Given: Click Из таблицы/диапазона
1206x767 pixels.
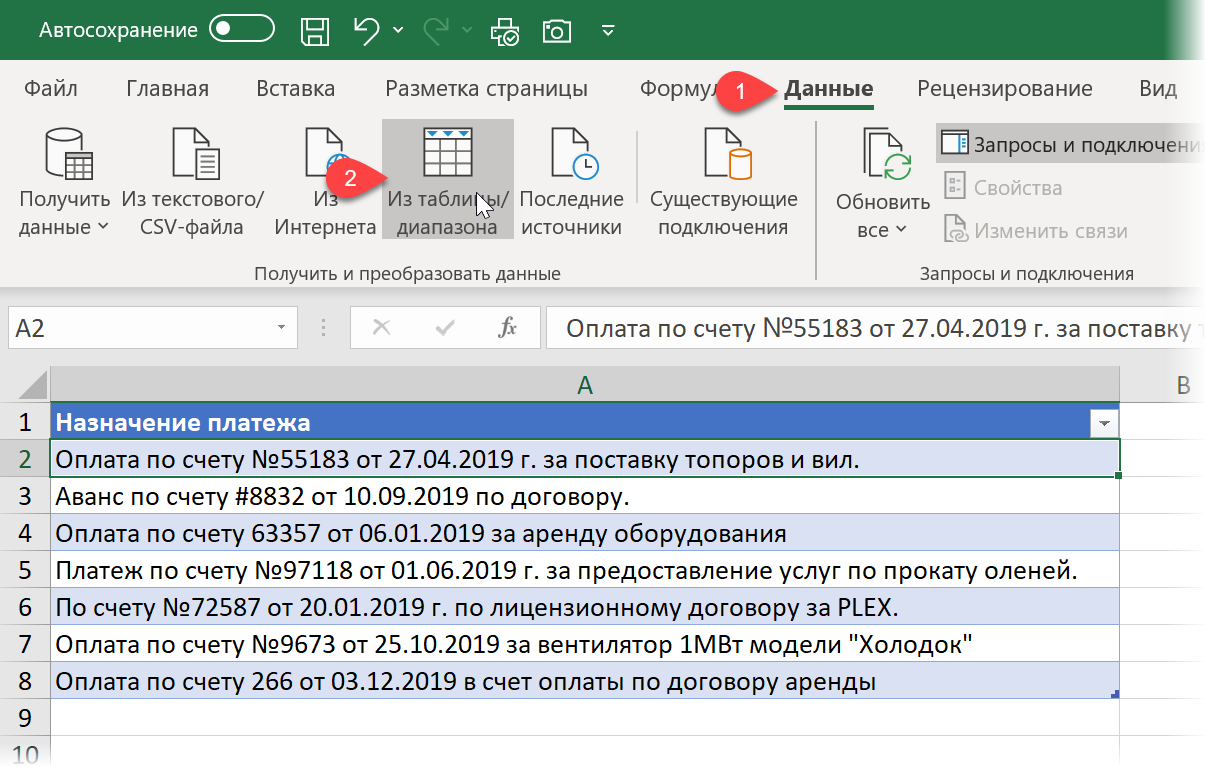Looking at the screenshot, I should 448,180.
